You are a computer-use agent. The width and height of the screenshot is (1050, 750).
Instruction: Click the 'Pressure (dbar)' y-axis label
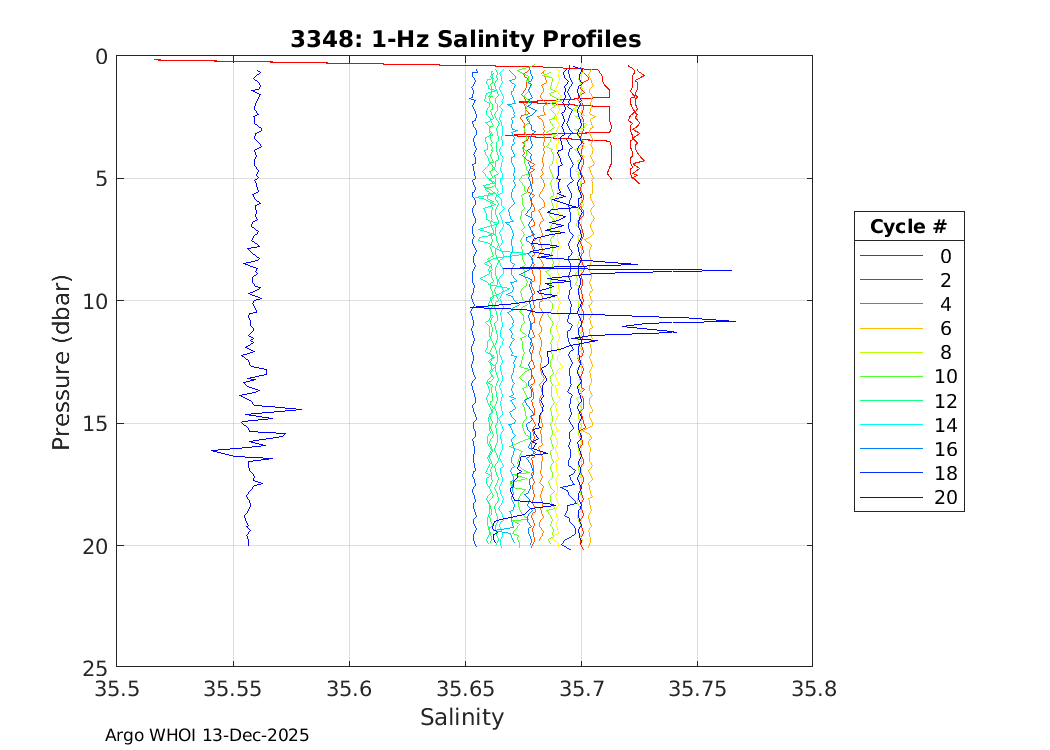click(x=61, y=362)
